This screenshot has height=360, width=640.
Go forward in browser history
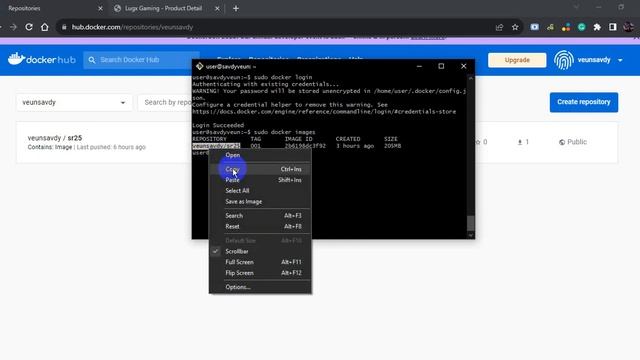pos(13,27)
